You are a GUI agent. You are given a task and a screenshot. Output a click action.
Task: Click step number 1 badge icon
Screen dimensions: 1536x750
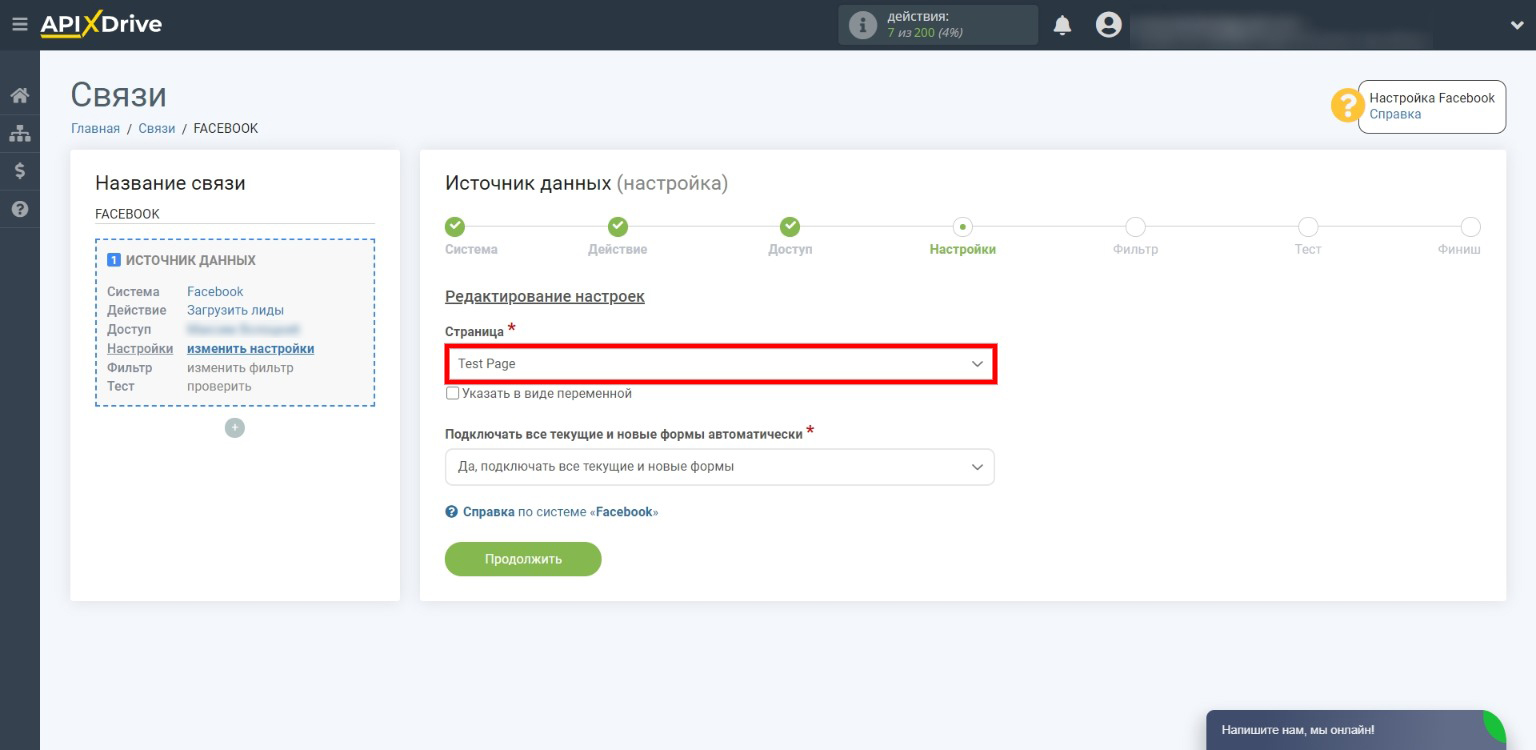[x=114, y=260]
